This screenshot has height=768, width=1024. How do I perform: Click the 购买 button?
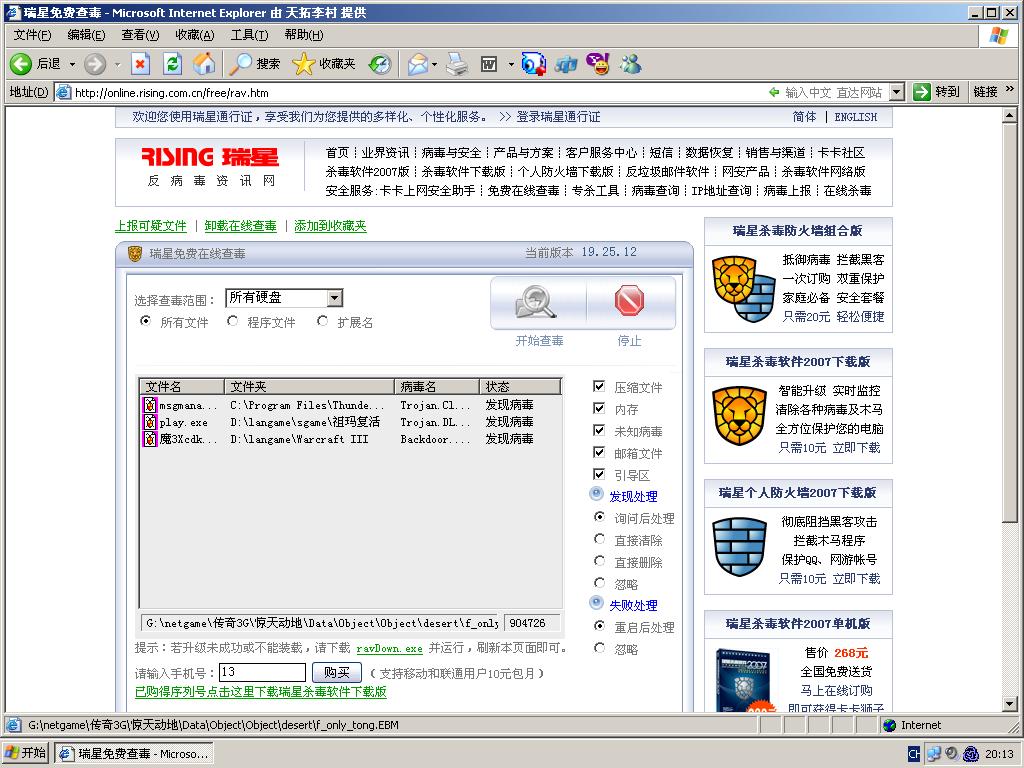pyautogui.click(x=336, y=672)
